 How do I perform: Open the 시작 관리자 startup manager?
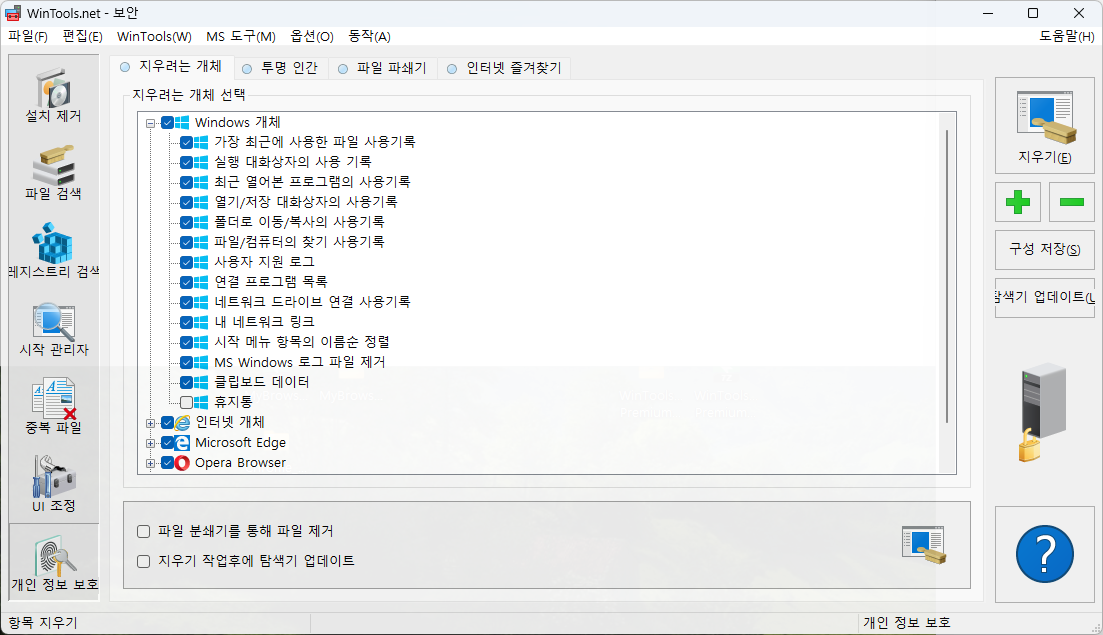click(53, 329)
